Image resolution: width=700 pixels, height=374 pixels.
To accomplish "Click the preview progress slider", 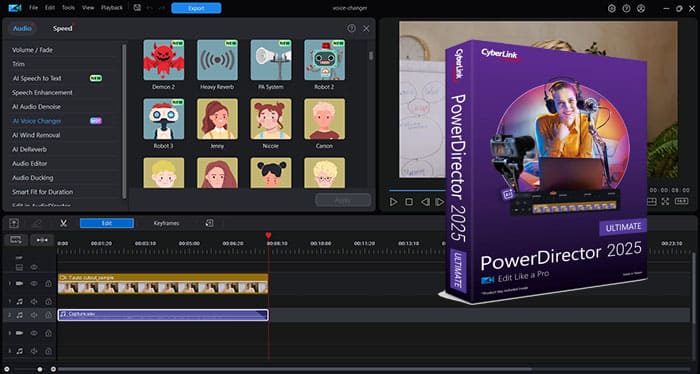I will click(x=417, y=191).
